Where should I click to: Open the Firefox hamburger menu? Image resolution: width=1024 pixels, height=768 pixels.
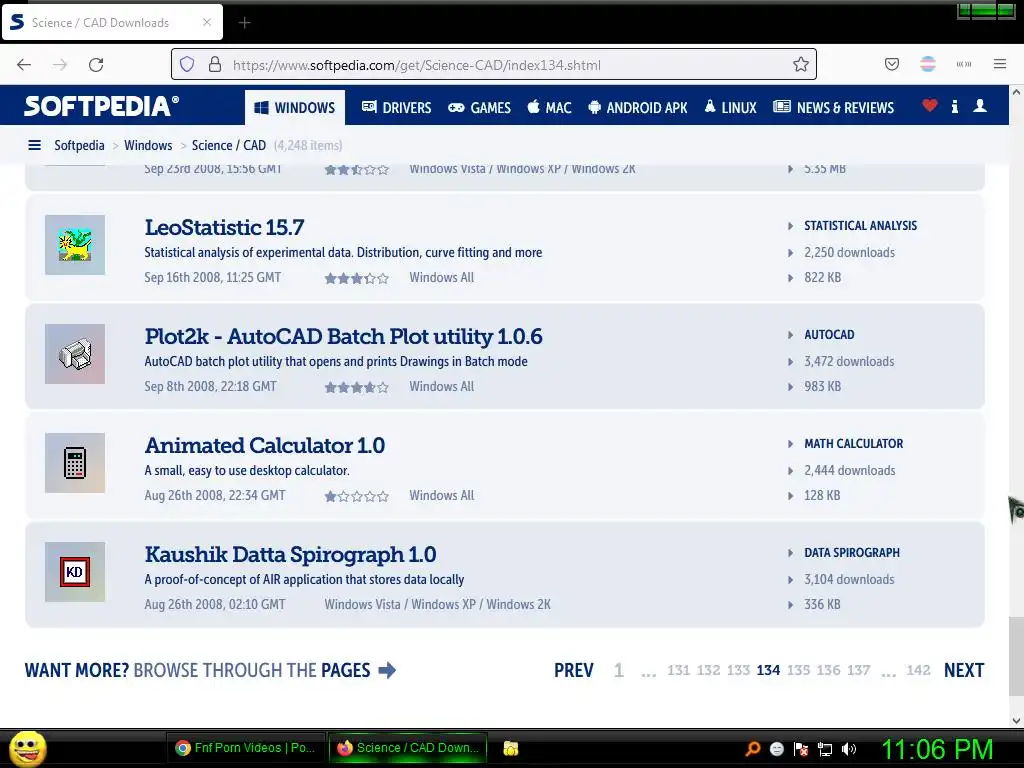point(1000,64)
